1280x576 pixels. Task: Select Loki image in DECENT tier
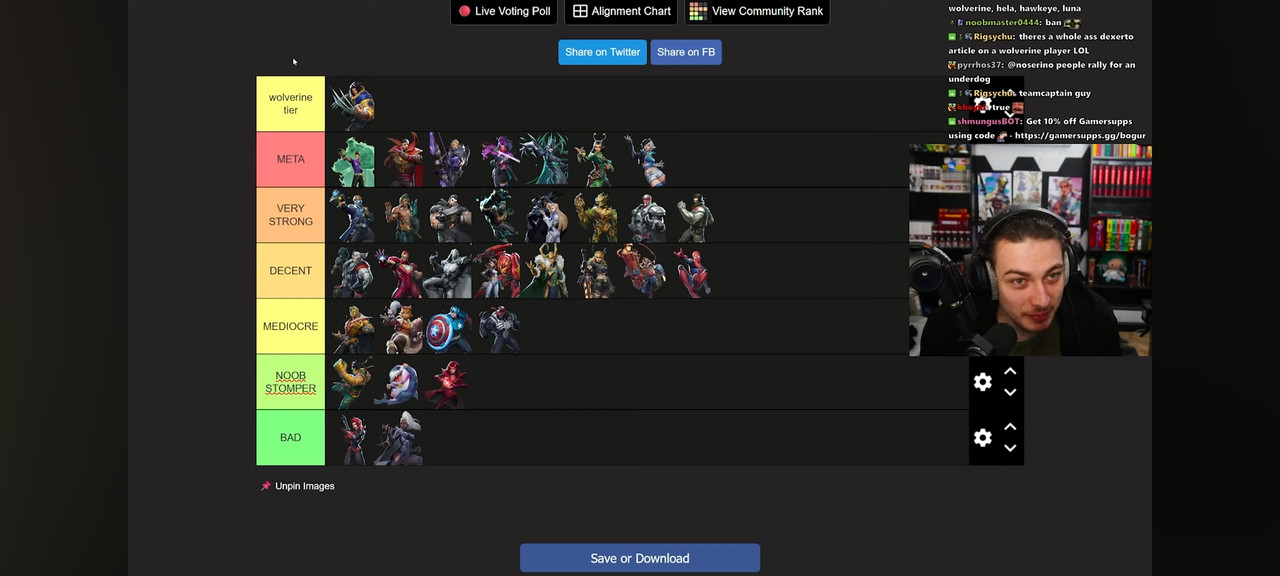(546, 271)
